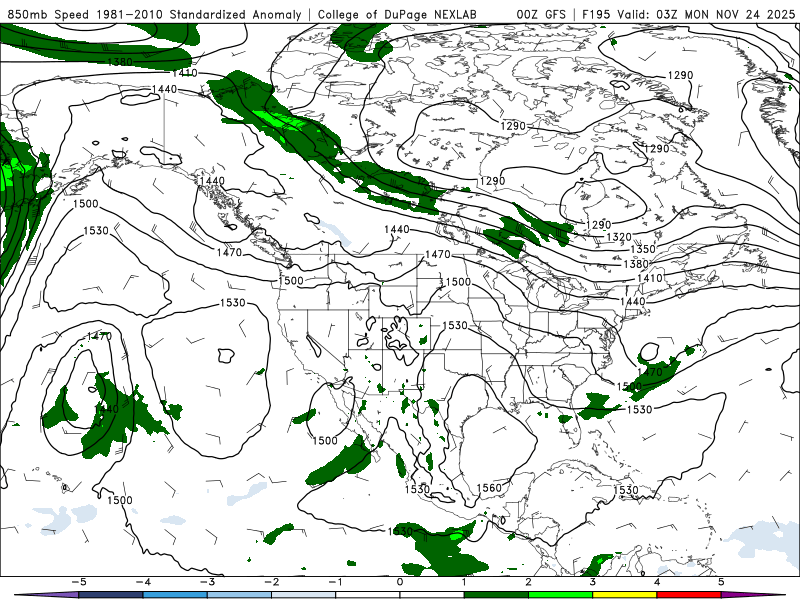Click the "1560" contour label over Gulf of Mexico

click(489, 488)
